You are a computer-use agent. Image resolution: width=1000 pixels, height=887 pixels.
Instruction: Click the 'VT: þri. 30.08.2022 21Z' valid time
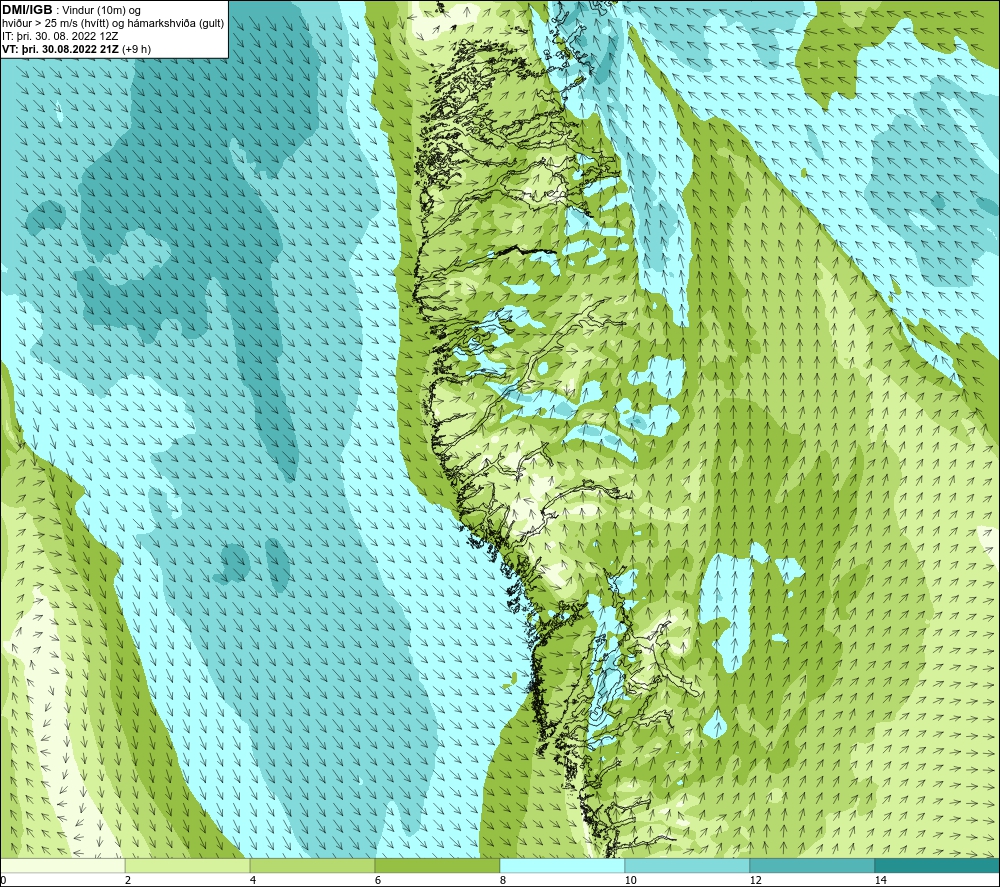tap(62, 49)
